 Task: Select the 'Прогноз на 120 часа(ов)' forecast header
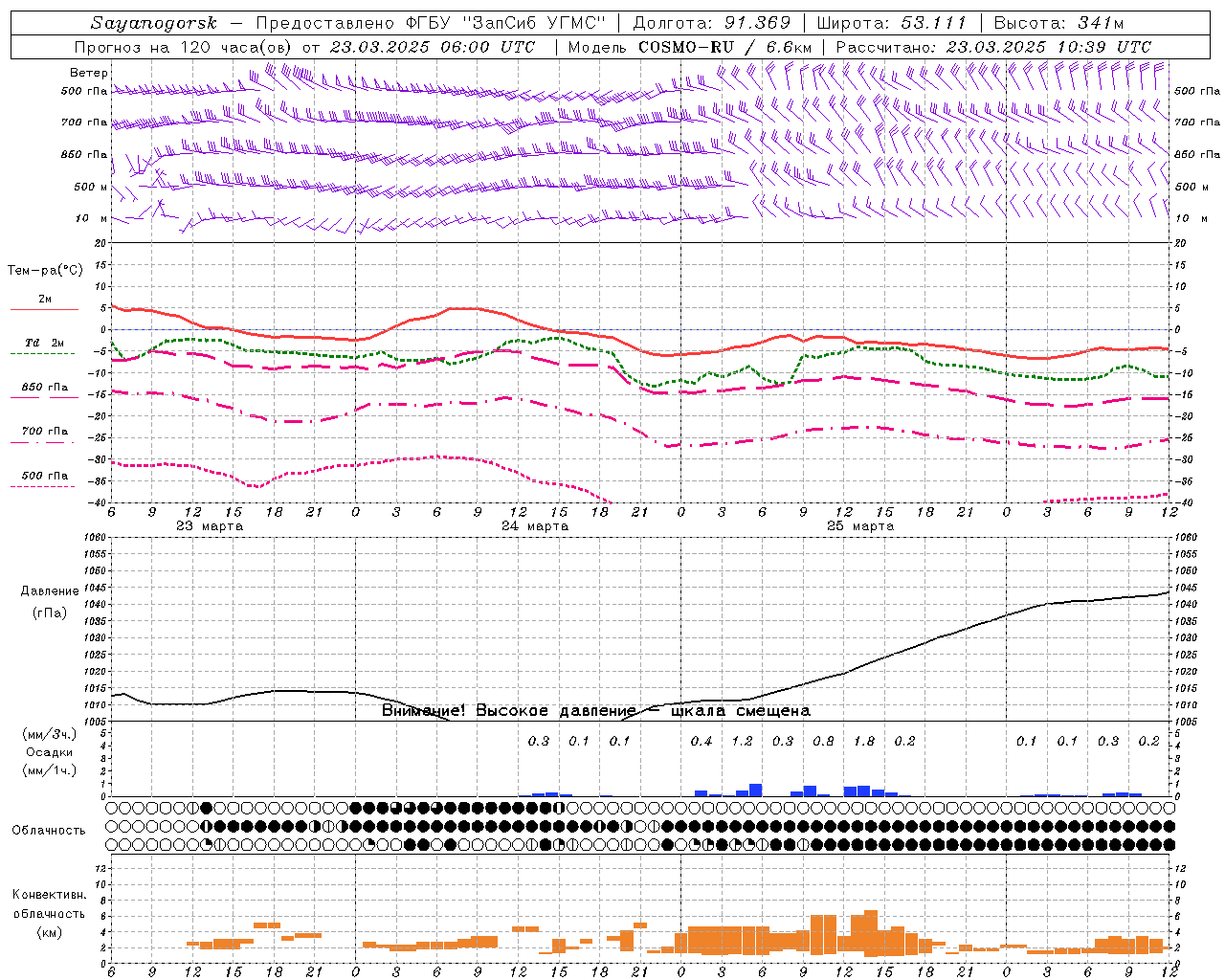pos(184,47)
